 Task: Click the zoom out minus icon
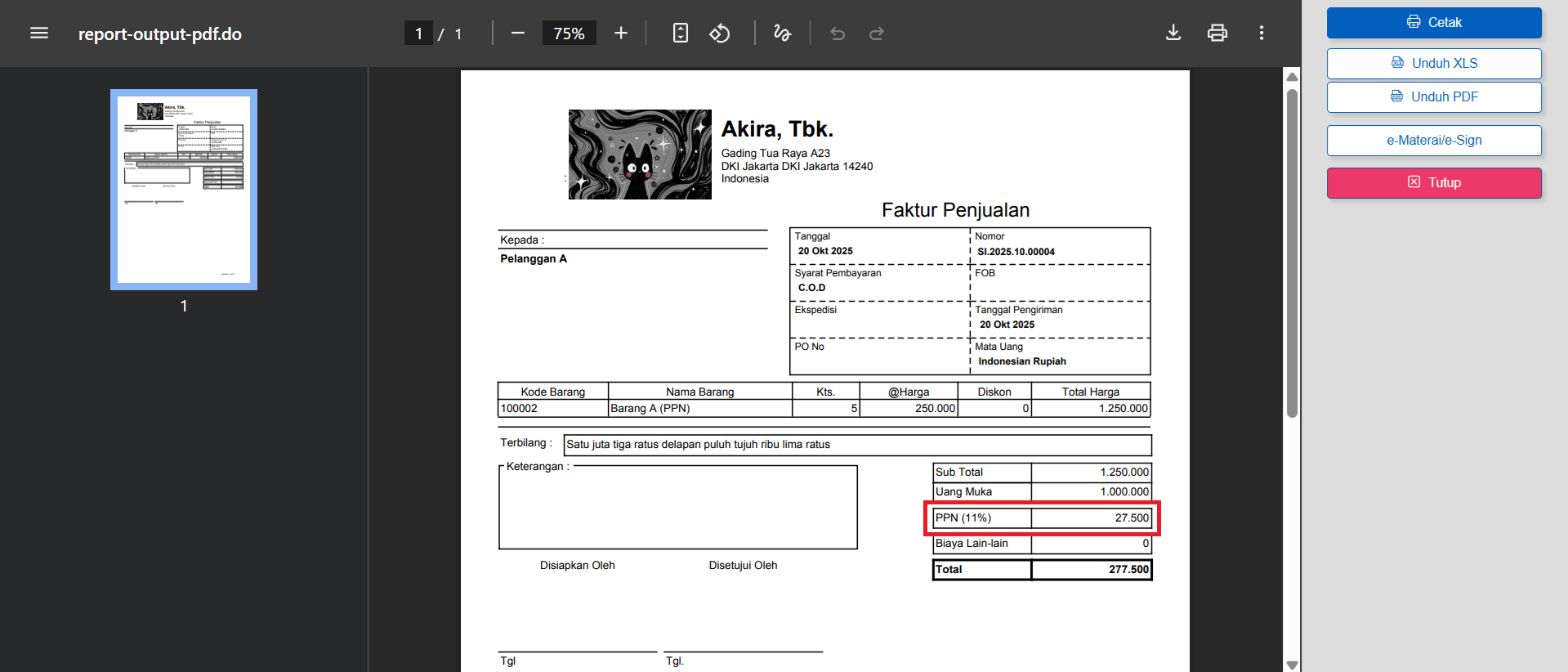coord(518,34)
